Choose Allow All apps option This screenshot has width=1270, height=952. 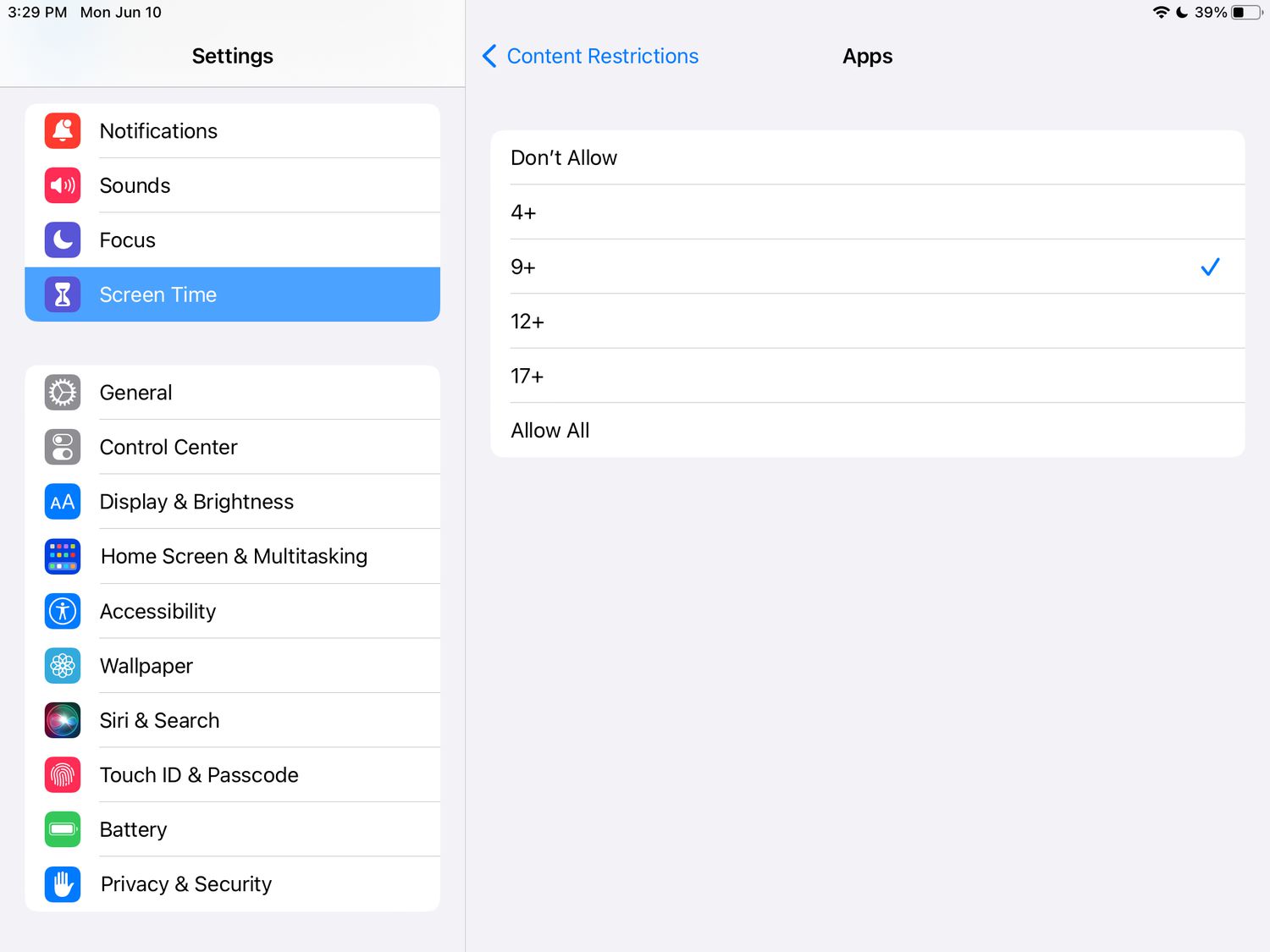tap(867, 431)
